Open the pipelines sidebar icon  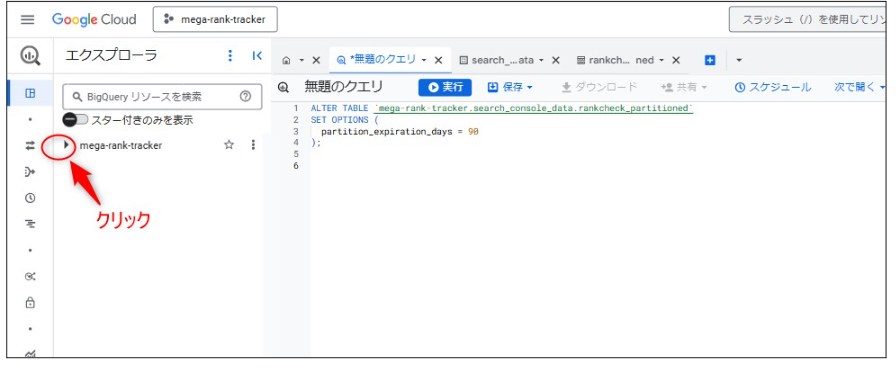pyautogui.click(x=30, y=172)
